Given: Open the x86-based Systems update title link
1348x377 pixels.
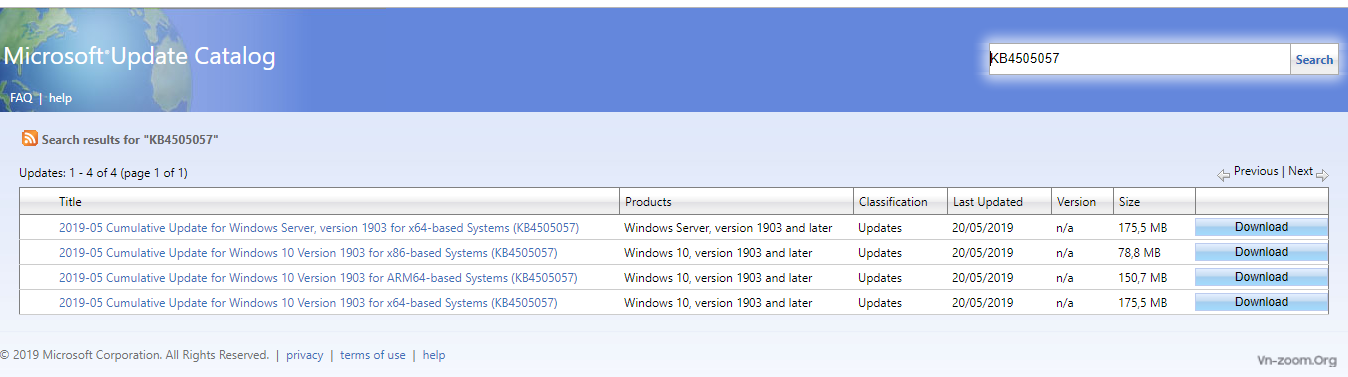Looking at the screenshot, I should (308, 253).
